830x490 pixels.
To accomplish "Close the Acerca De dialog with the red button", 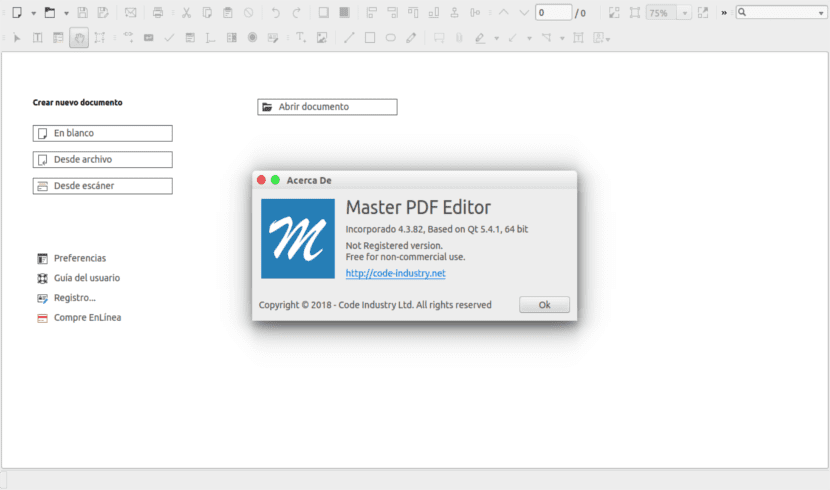I will (x=261, y=180).
